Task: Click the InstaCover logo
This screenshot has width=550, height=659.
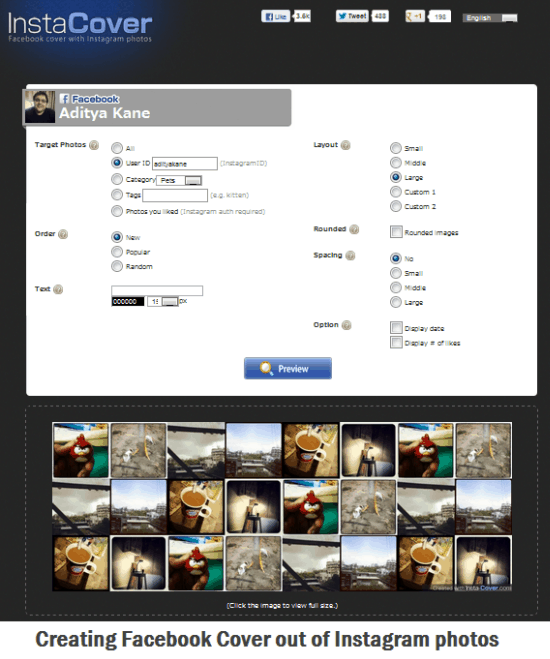Action: 80,27
